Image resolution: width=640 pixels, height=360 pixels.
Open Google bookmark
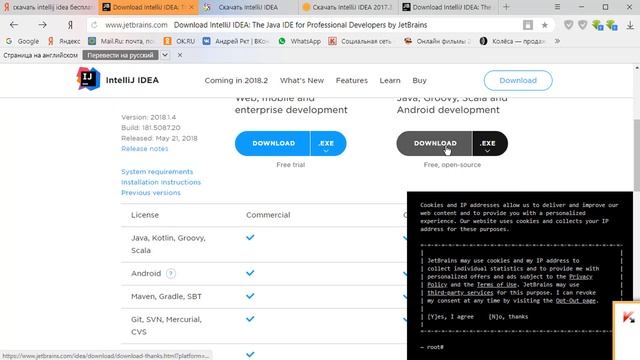(x=22, y=41)
